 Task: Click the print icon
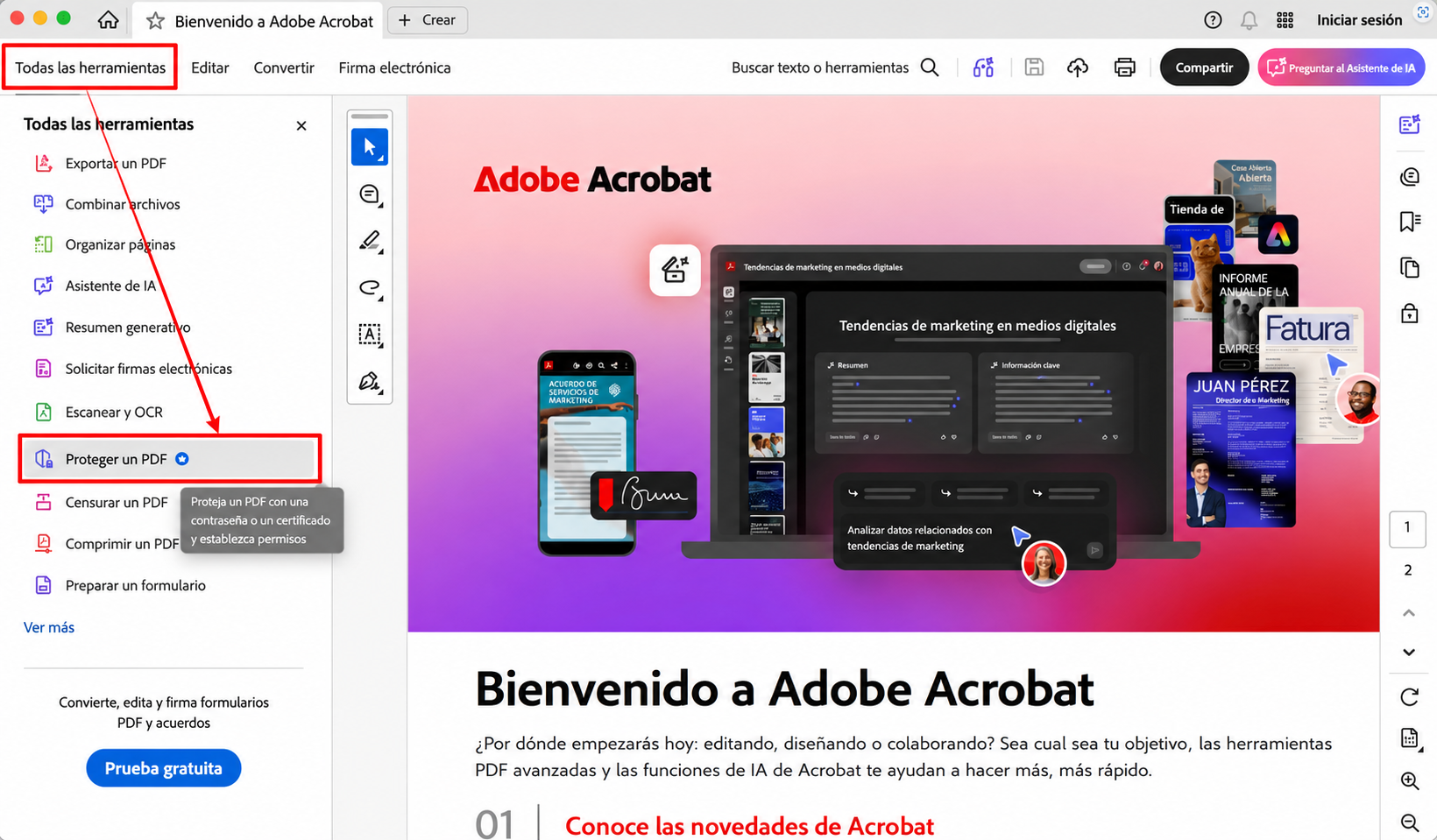(x=1124, y=67)
